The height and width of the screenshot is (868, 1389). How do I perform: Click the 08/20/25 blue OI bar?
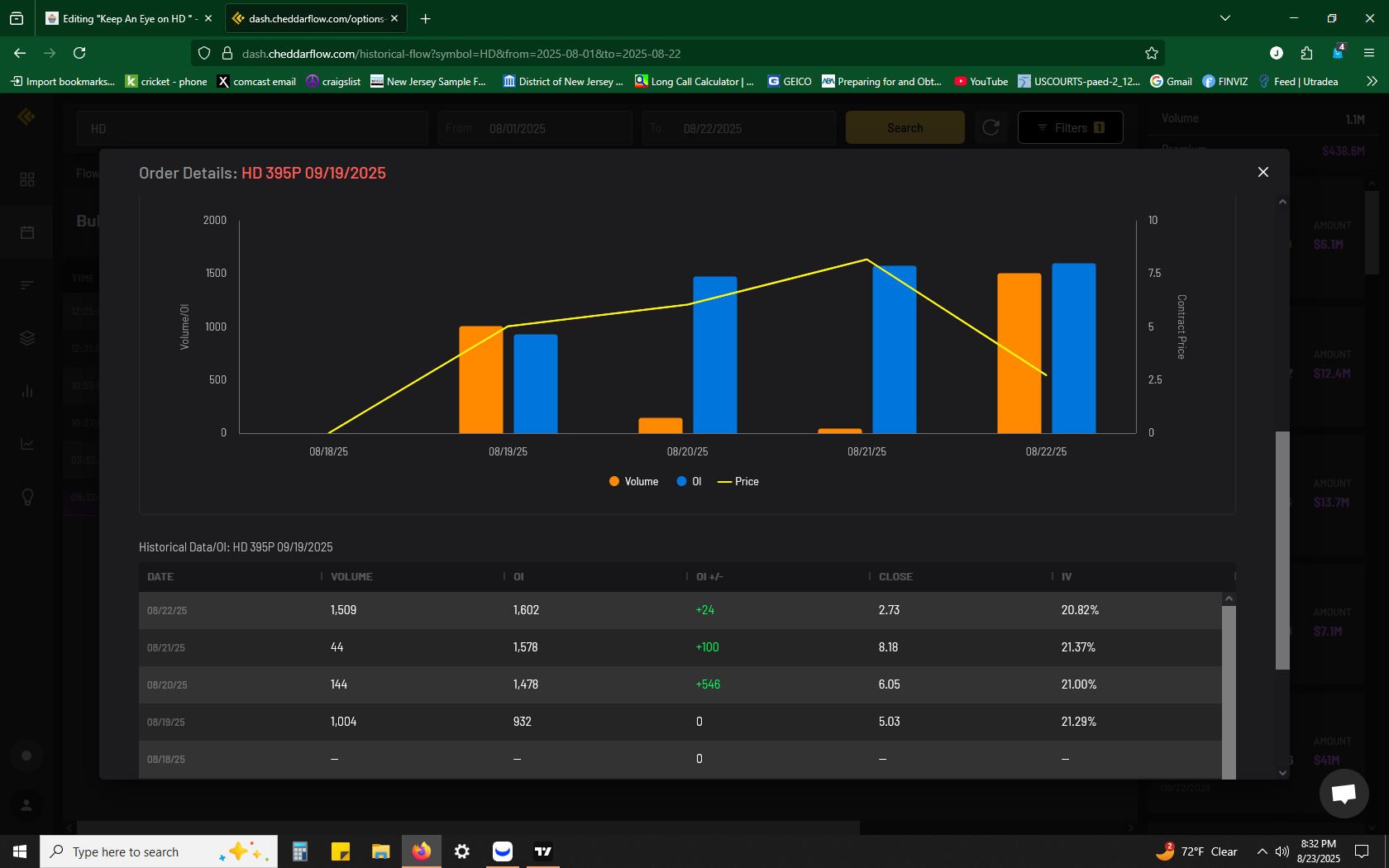pos(714,355)
